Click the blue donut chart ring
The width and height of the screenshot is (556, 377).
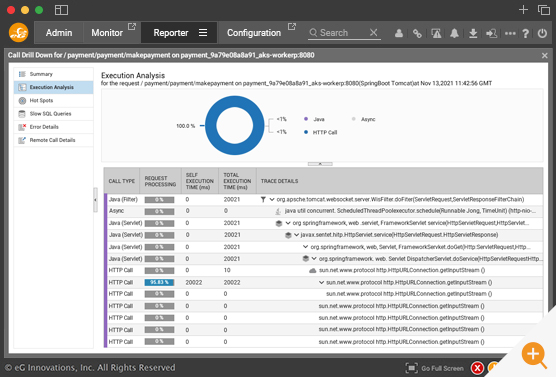pyautogui.click(x=235, y=100)
